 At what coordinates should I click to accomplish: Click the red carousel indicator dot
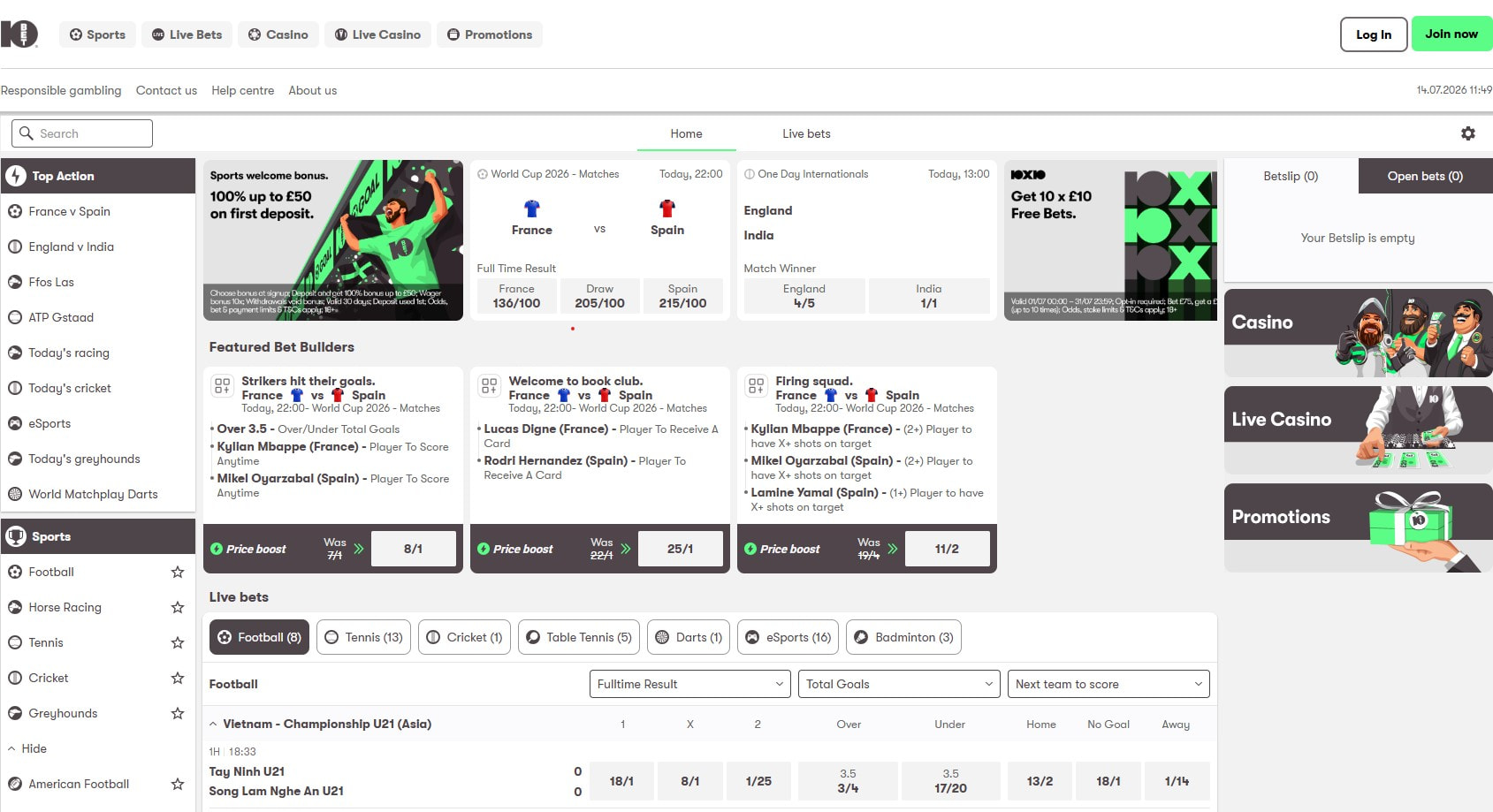pyautogui.click(x=573, y=329)
